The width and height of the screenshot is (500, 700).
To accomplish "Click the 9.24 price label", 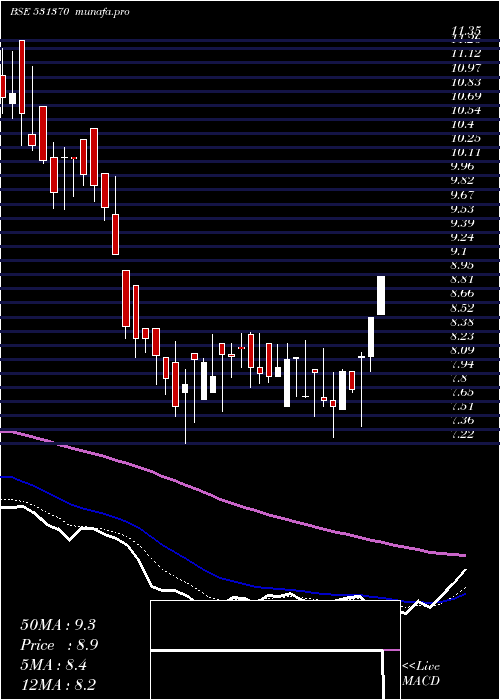I will pyautogui.click(x=462, y=237).
